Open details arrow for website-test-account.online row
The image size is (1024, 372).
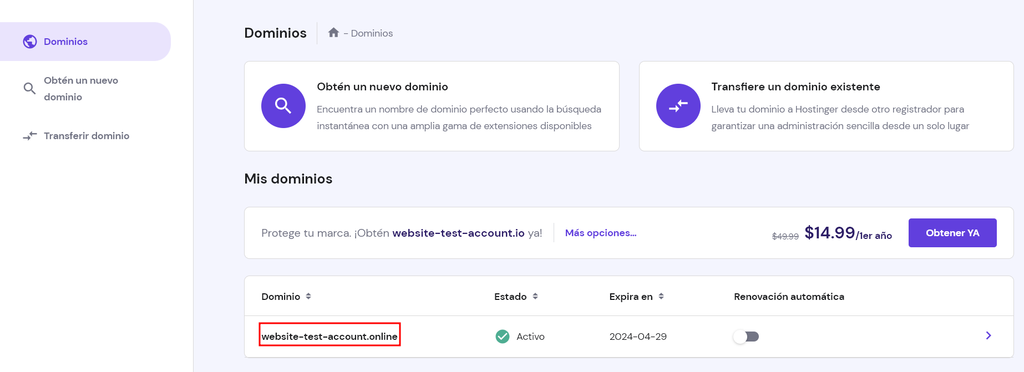click(x=988, y=335)
